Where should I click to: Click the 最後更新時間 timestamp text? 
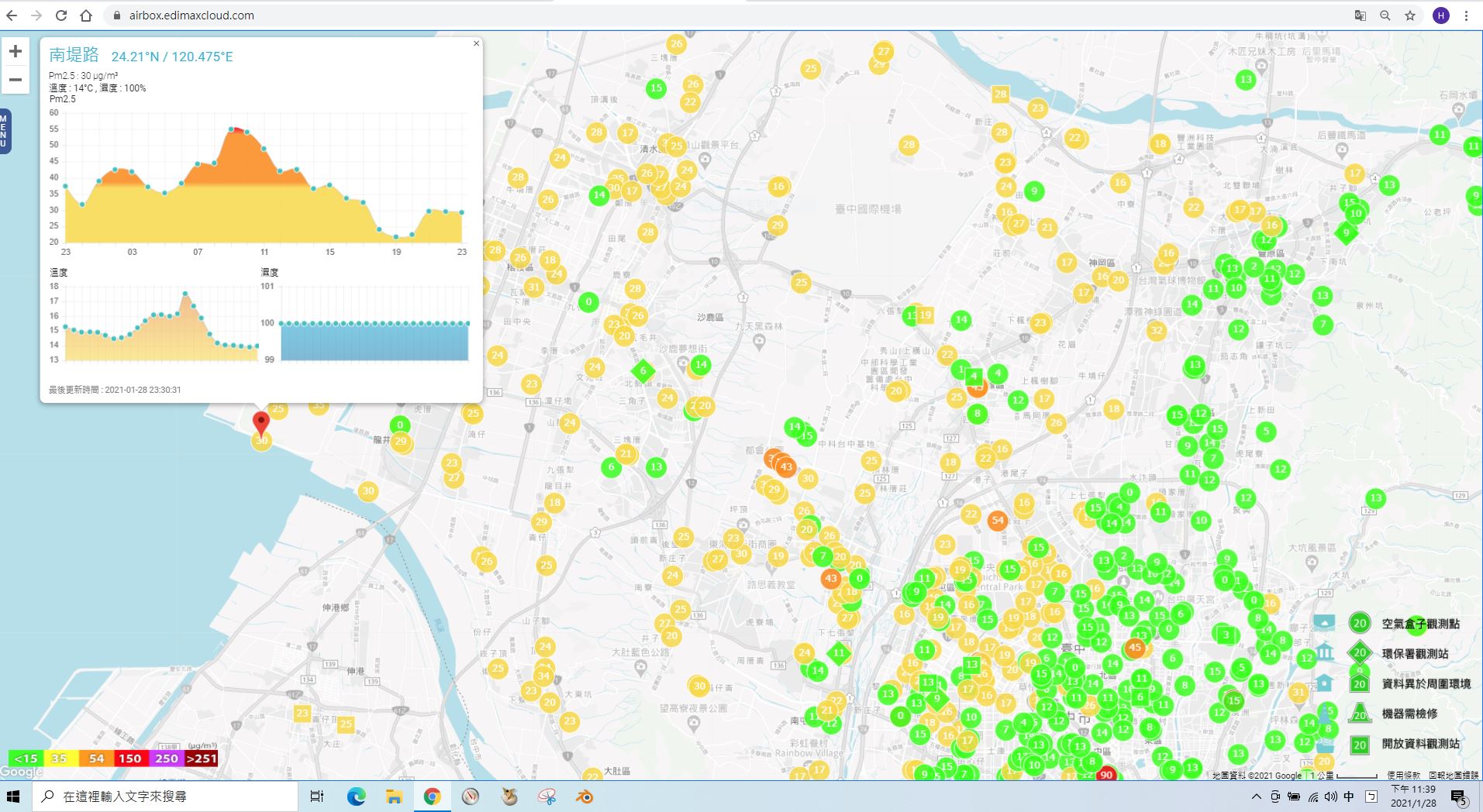coord(115,390)
